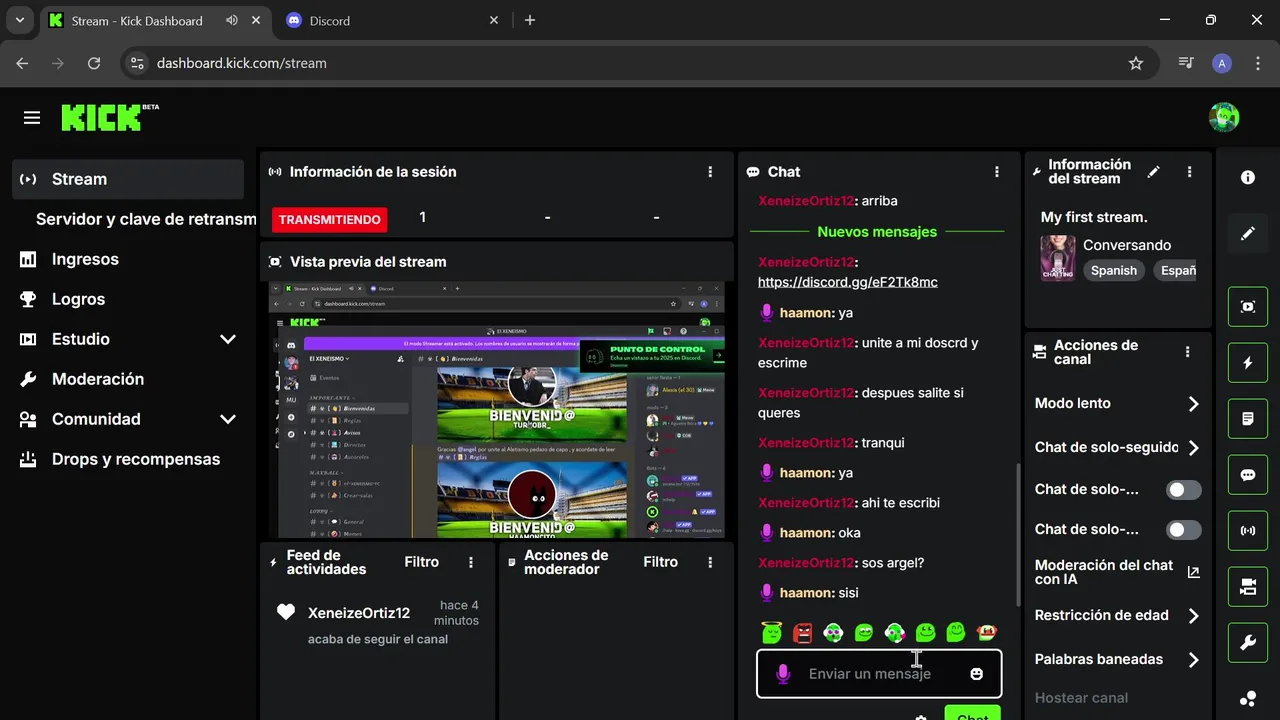Toggle the stream preview widget icon in right sidebar

(x=1248, y=307)
